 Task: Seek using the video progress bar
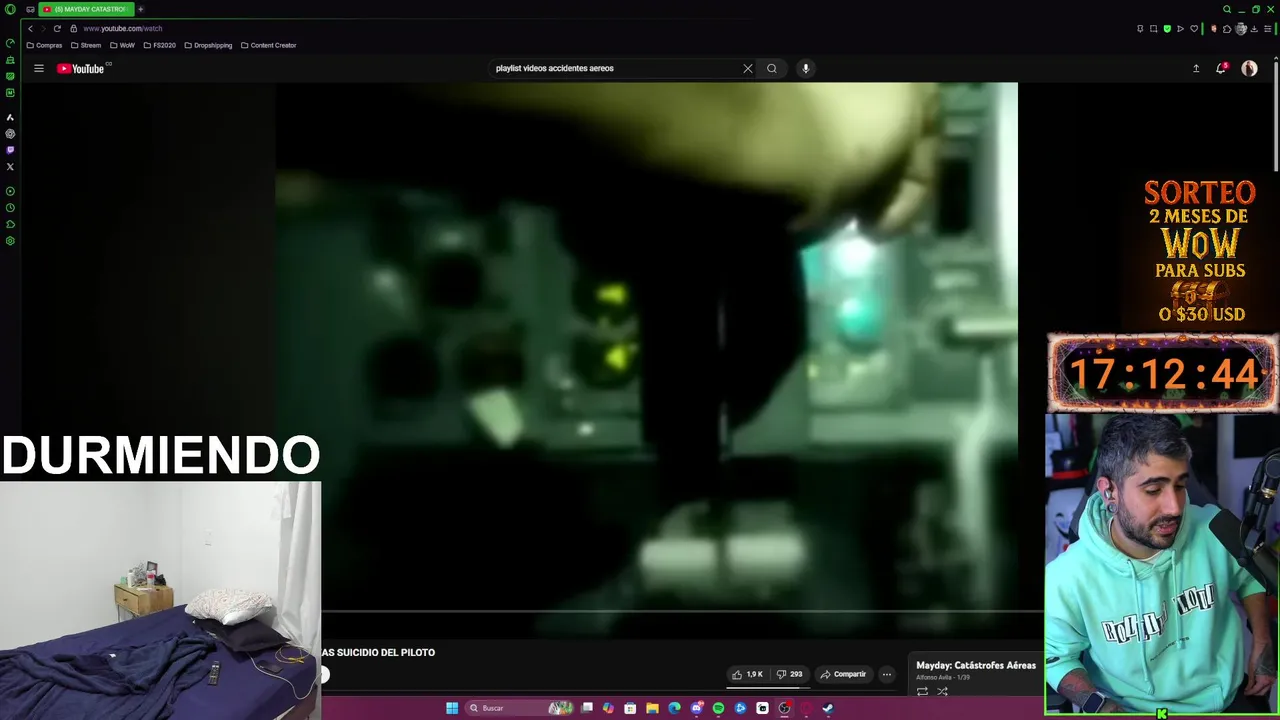pyautogui.click(x=682, y=610)
